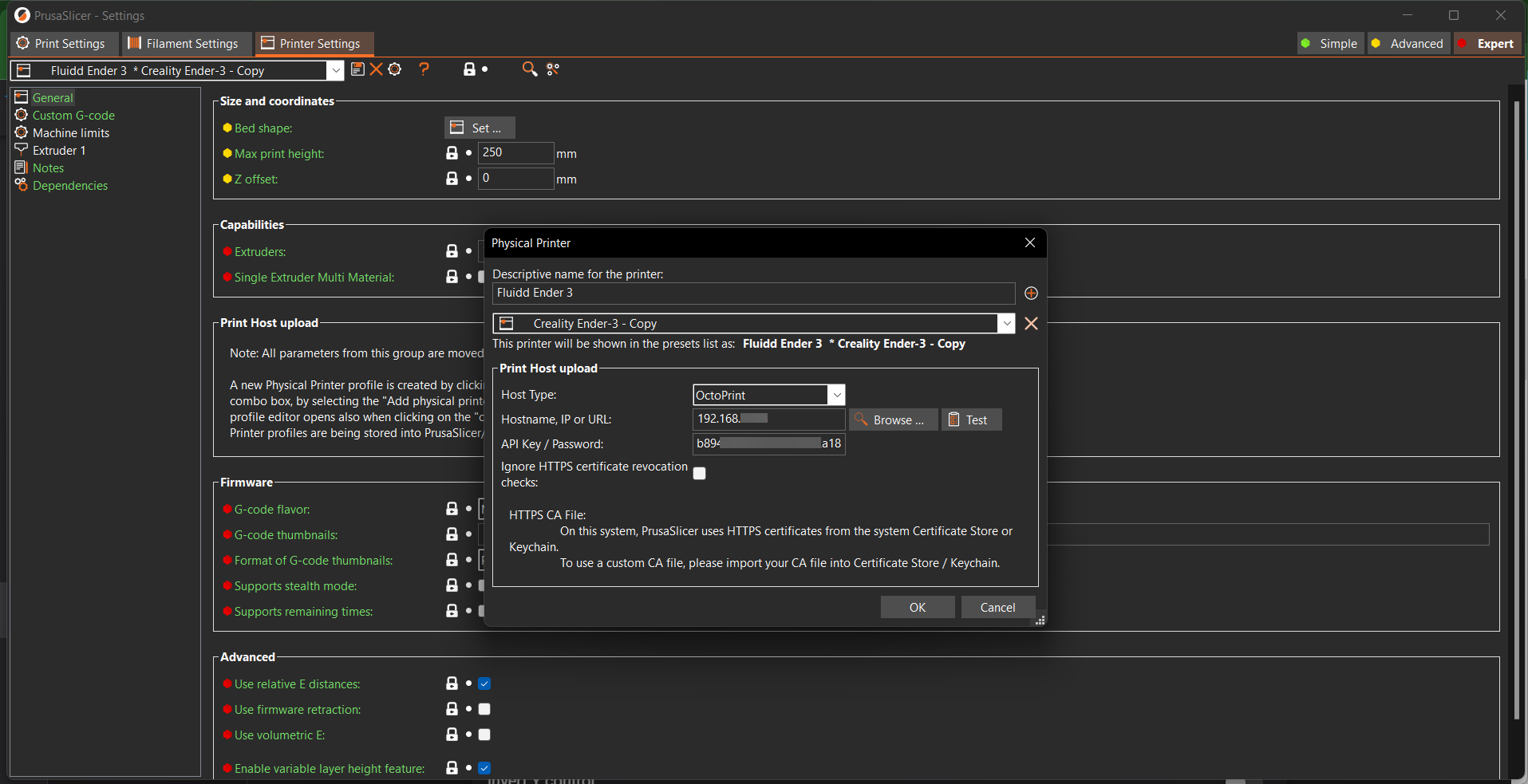Uncheck Enable variable layer height feature
This screenshot has height=784, width=1528.
tap(484, 768)
